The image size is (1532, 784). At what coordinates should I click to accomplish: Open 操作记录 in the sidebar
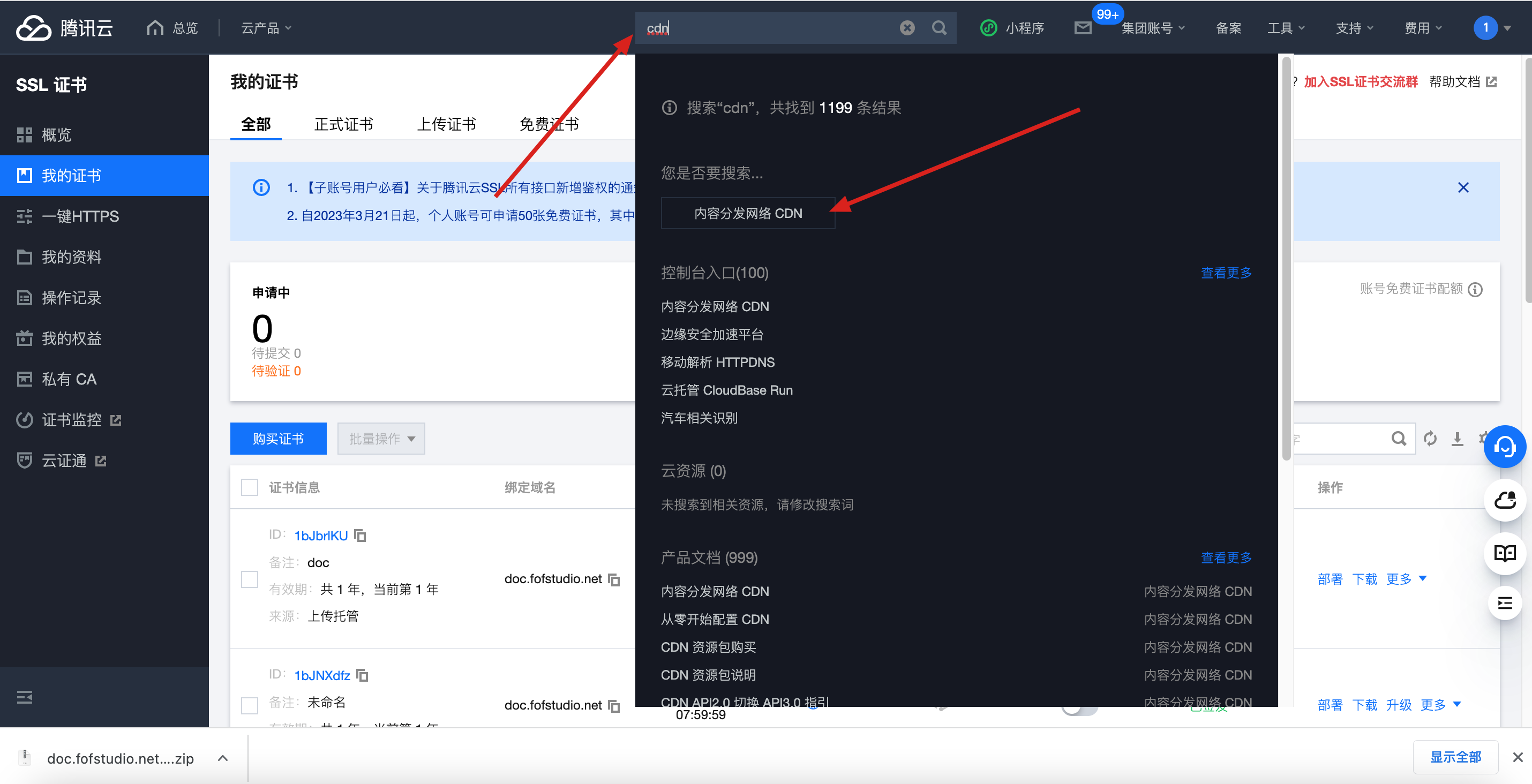(x=104, y=298)
